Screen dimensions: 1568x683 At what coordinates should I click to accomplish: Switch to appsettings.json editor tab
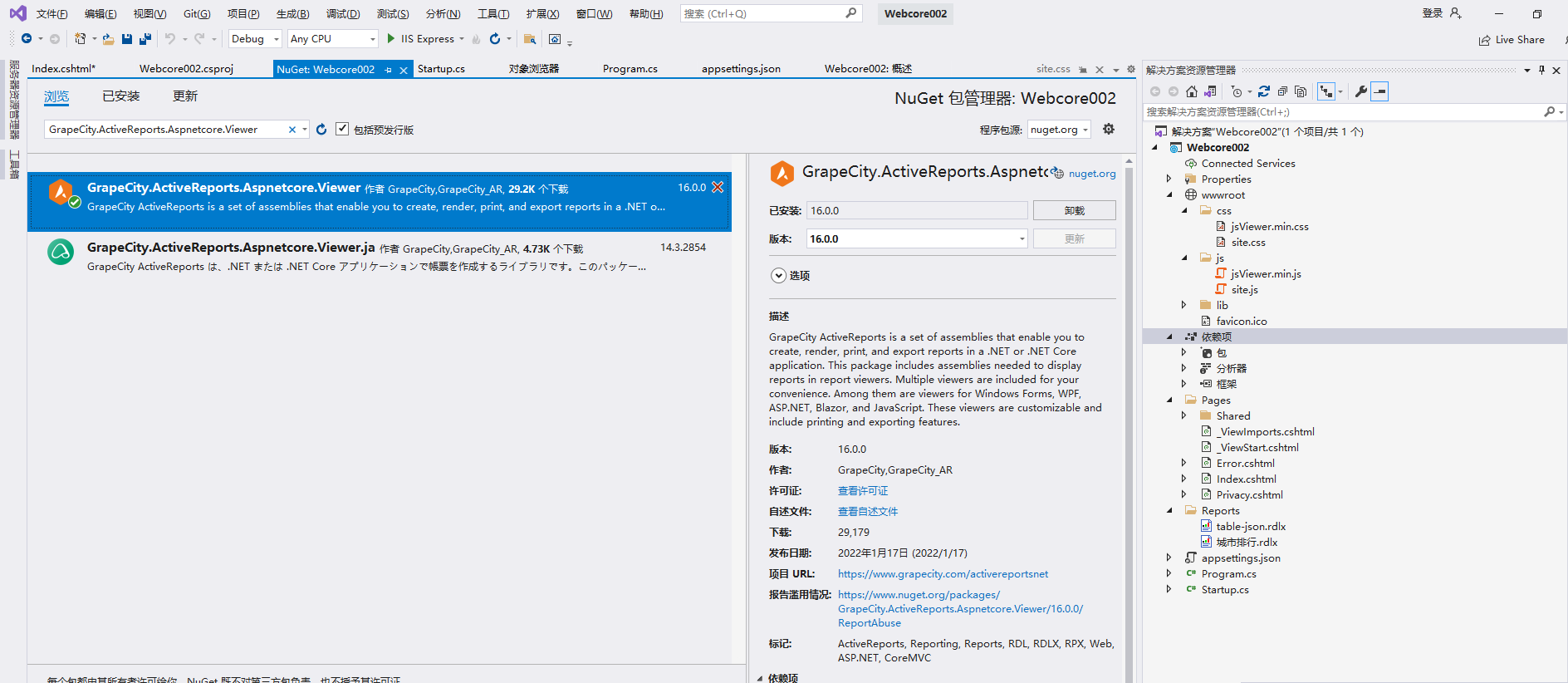pyautogui.click(x=741, y=69)
